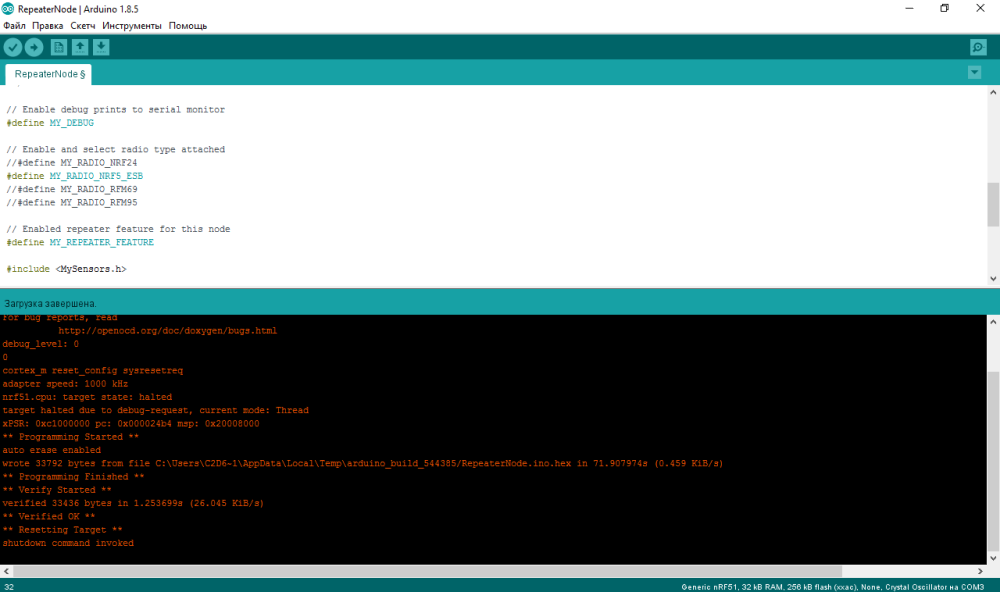Open the Serial Monitor magnifier icon

978,47
